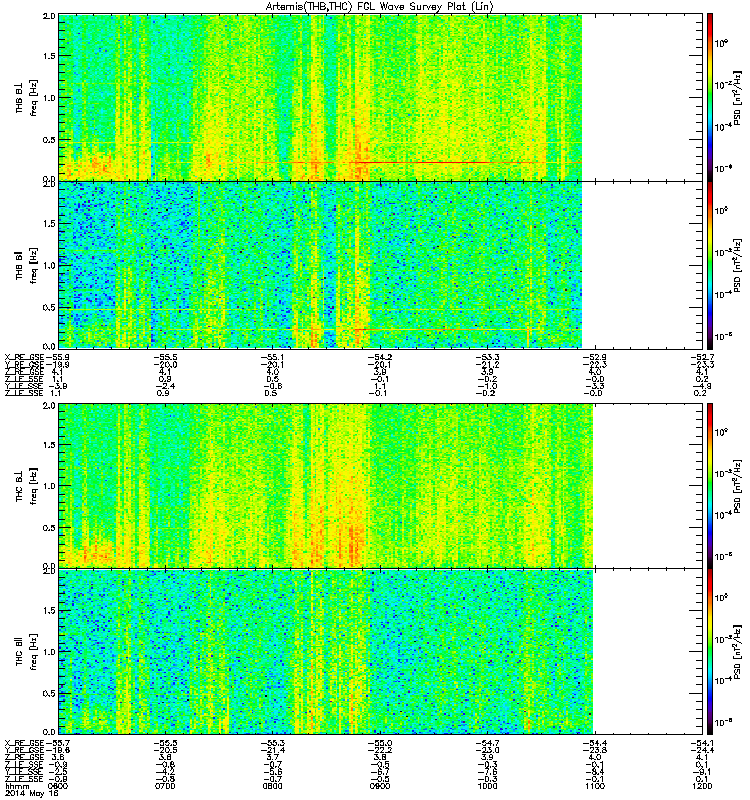
Task: Click the 1.5 frequency tick of THC B-parallel panel
Action: [49, 611]
